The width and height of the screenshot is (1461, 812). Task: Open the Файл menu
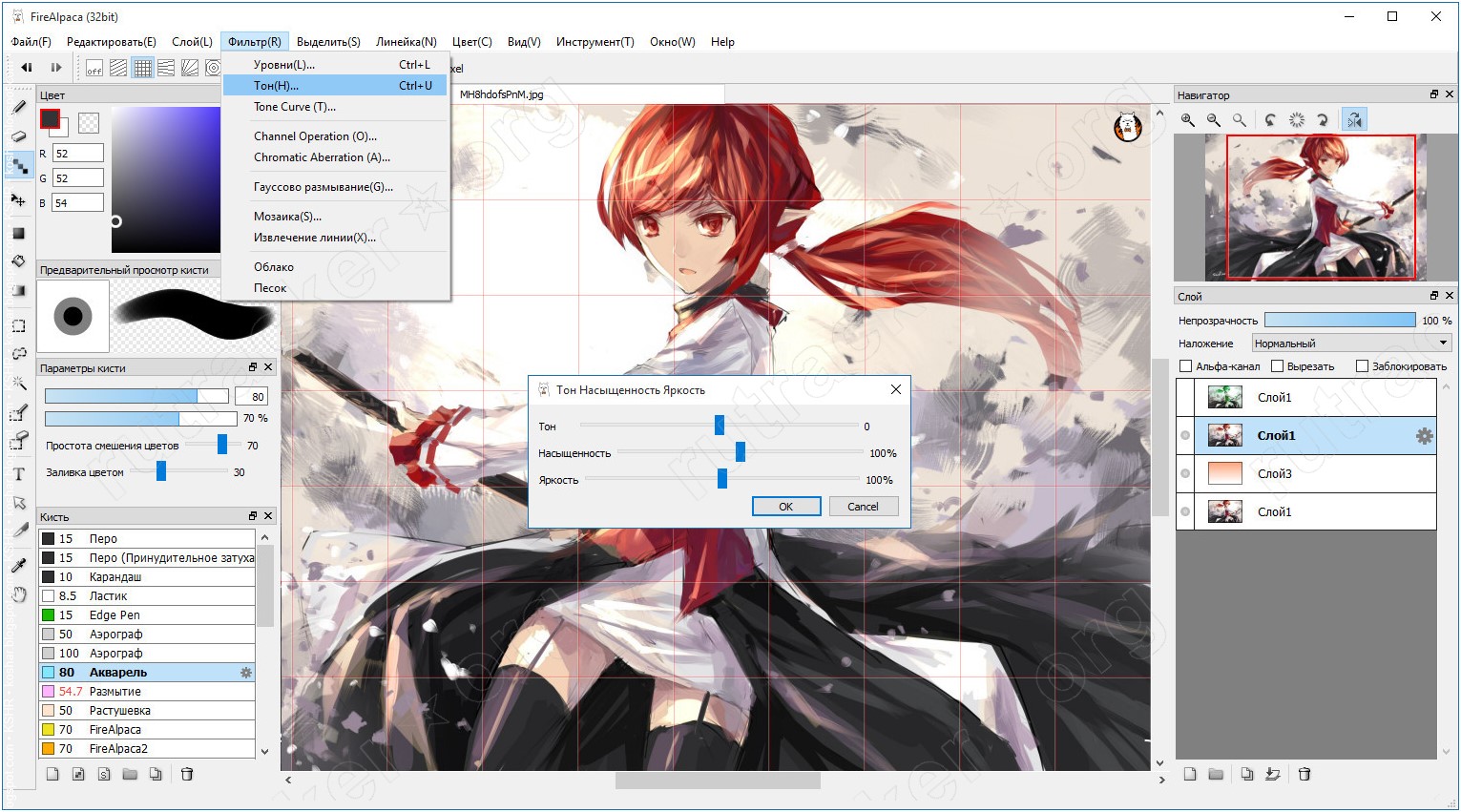(31, 42)
